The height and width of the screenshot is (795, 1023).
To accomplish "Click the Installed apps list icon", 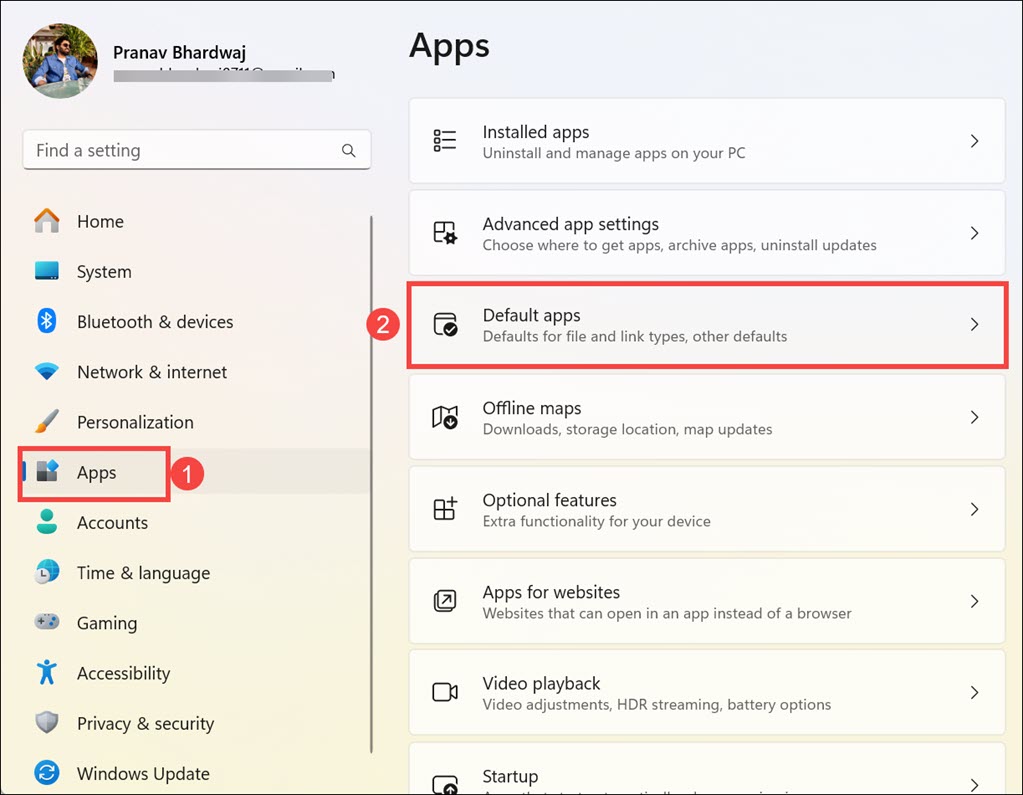I will (x=445, y=141).
